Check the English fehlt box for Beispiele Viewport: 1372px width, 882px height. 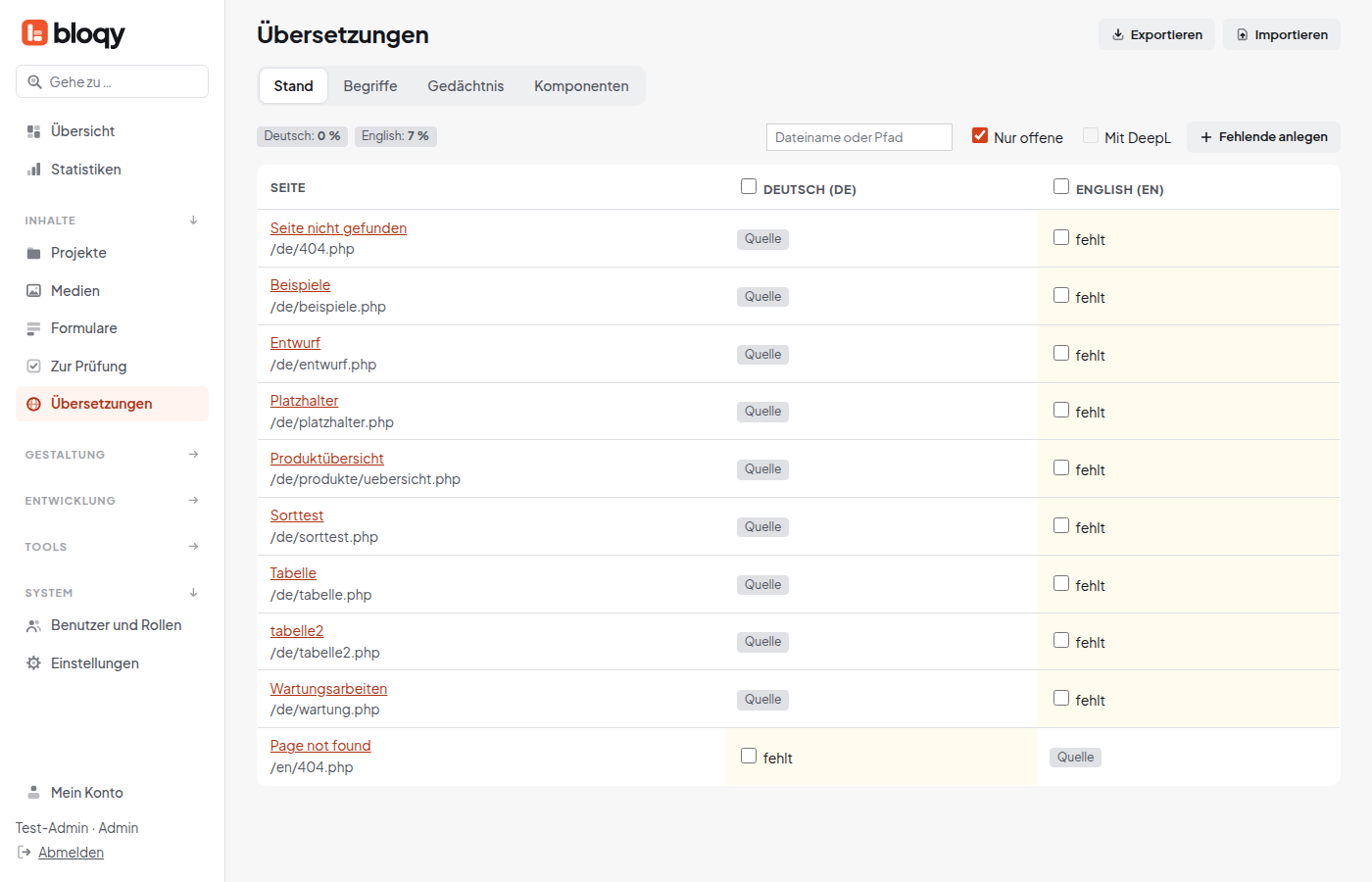point(1061,295)
